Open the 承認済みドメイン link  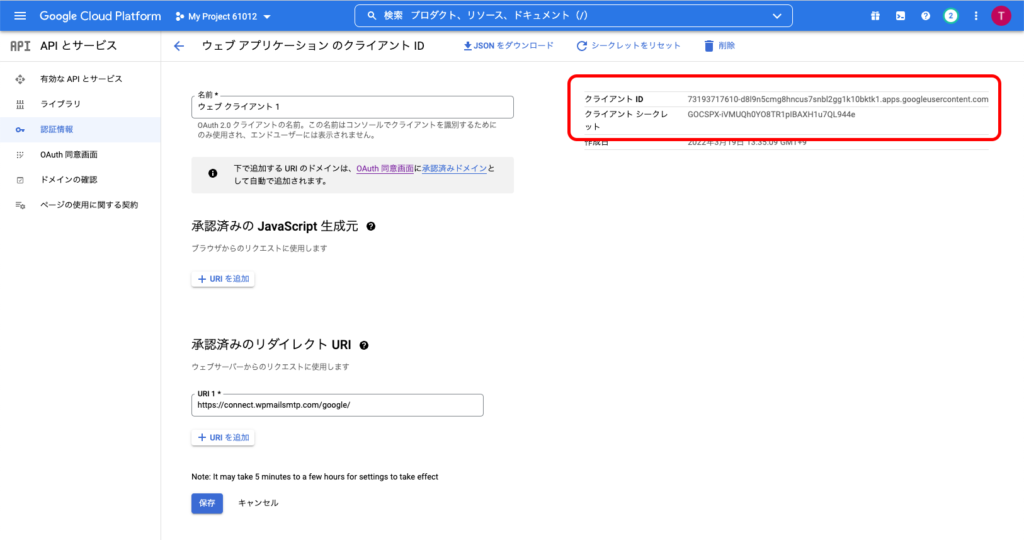pos(455,169)
